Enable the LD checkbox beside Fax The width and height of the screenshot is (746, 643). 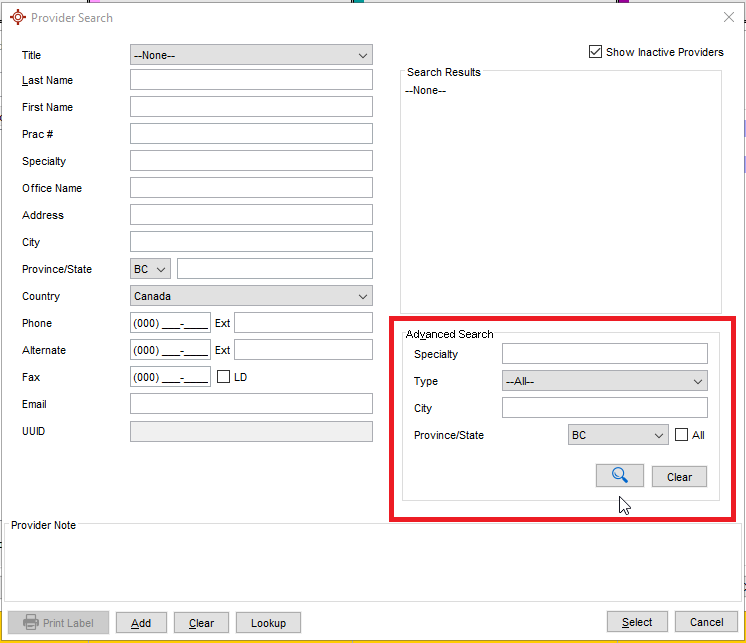(x=224, y=377)
